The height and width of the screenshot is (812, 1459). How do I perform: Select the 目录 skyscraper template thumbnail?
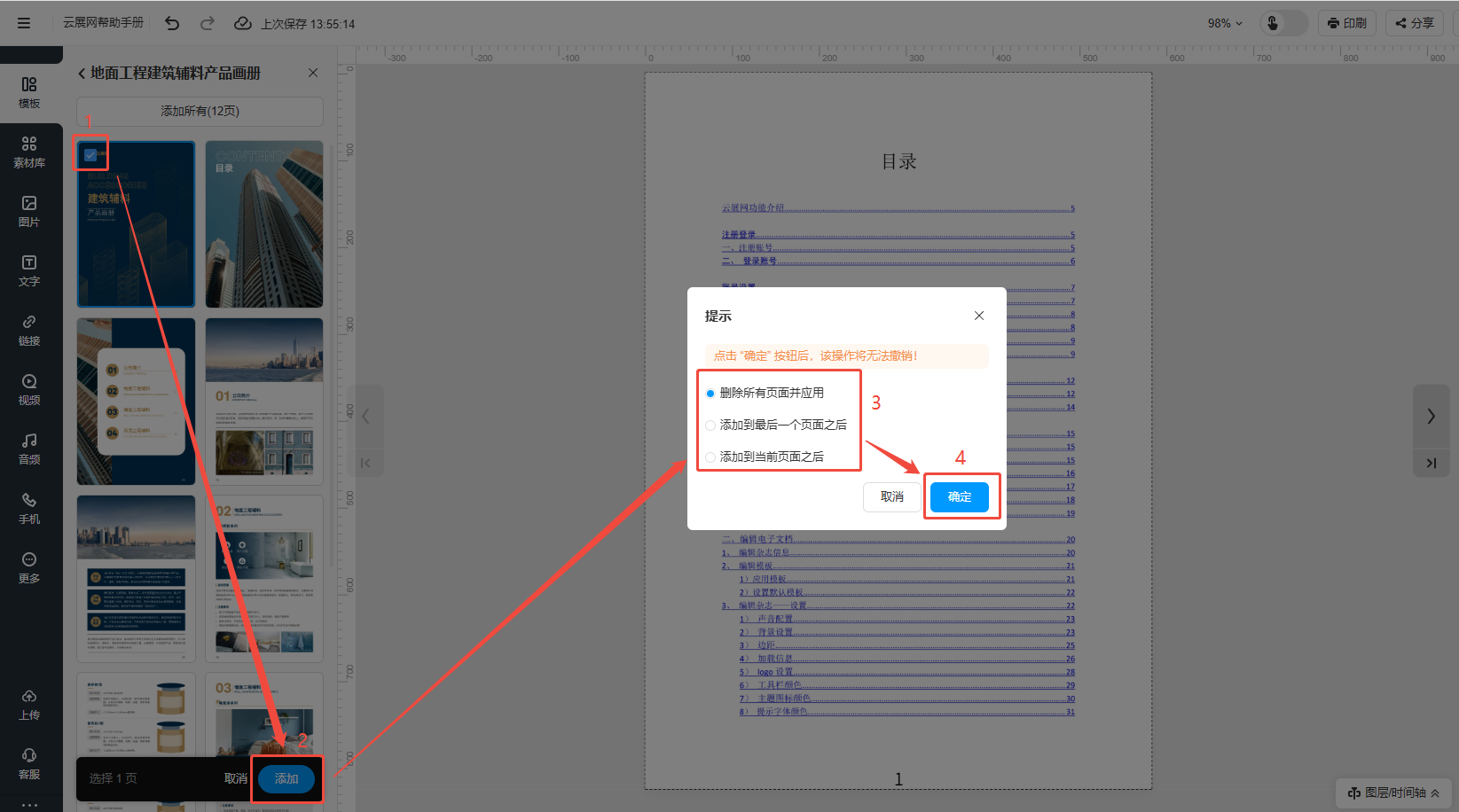coord(264,224)
